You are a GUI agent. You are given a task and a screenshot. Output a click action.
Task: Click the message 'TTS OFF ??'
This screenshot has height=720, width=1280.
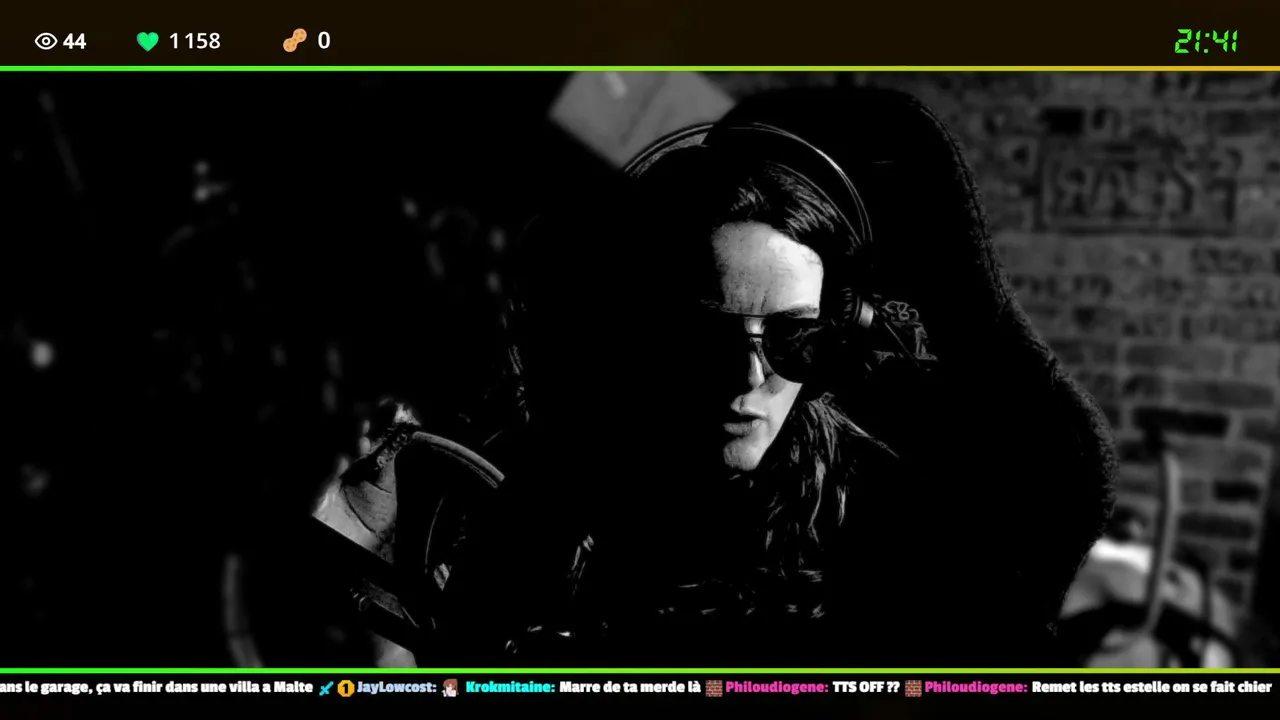[866, 688]
